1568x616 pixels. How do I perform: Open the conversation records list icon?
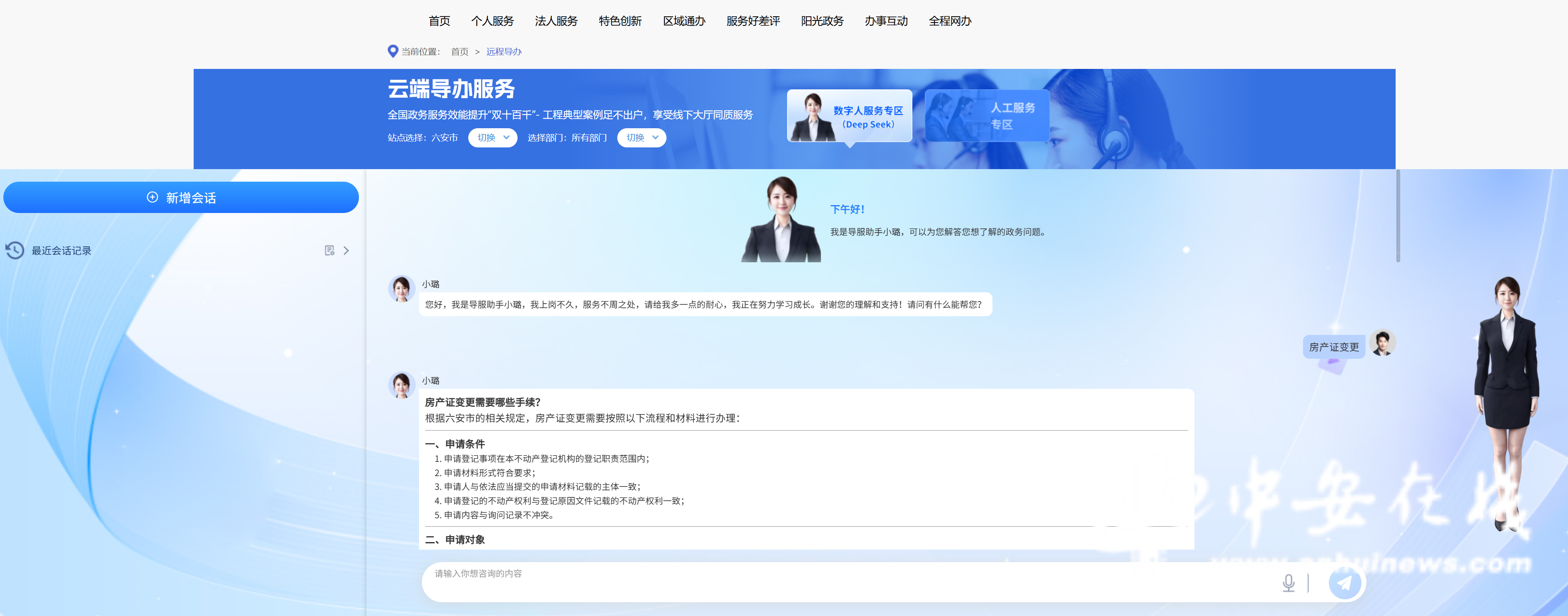329,251
